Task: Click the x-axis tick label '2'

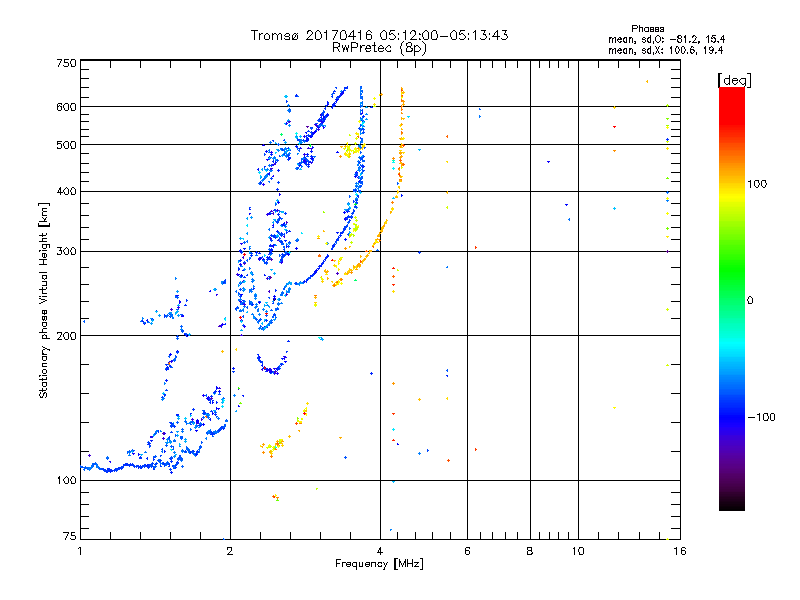Action: pyautogui.click(x=230, y=551)
